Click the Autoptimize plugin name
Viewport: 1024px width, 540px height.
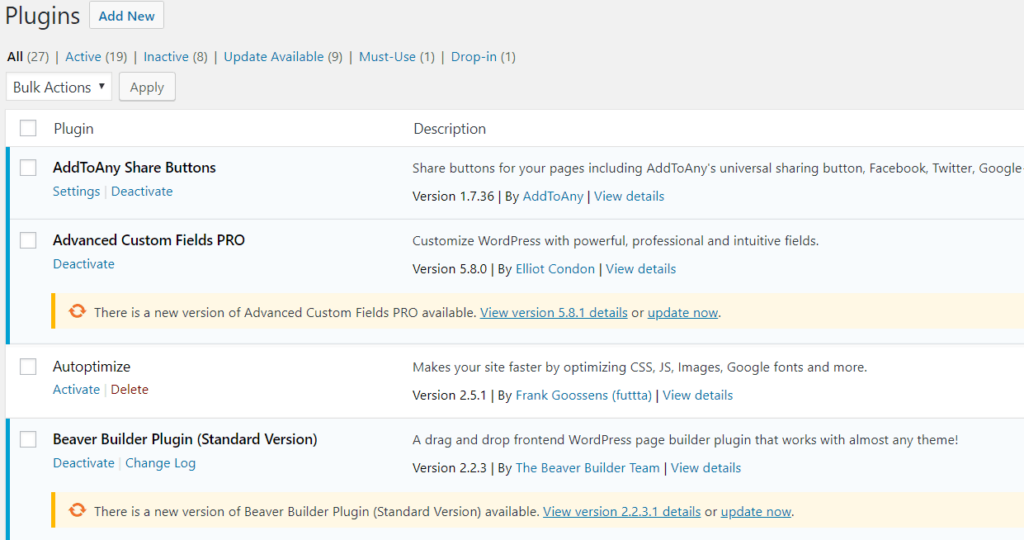click(91, 367)
